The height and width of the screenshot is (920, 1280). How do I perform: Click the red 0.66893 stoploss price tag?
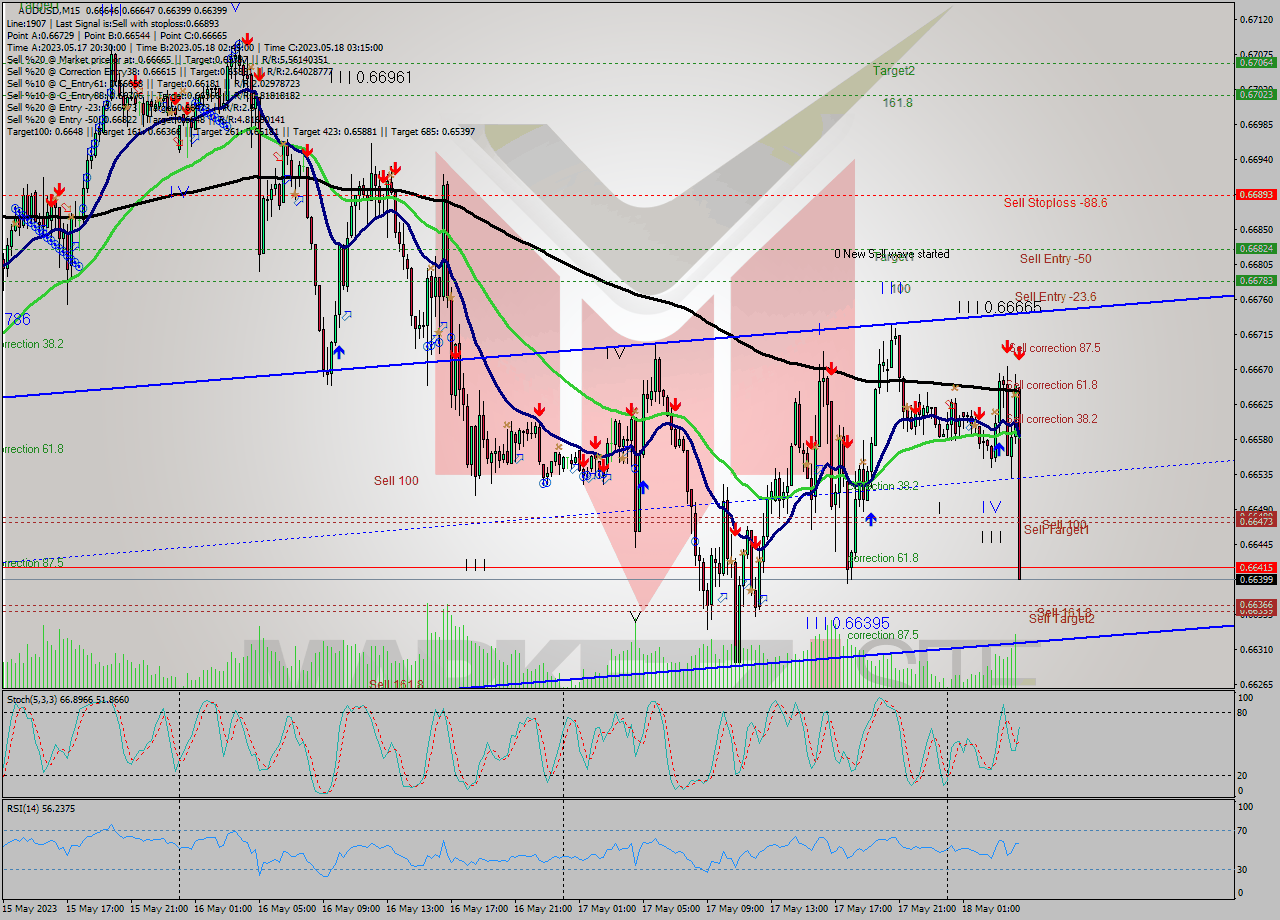pos(1256,195)
